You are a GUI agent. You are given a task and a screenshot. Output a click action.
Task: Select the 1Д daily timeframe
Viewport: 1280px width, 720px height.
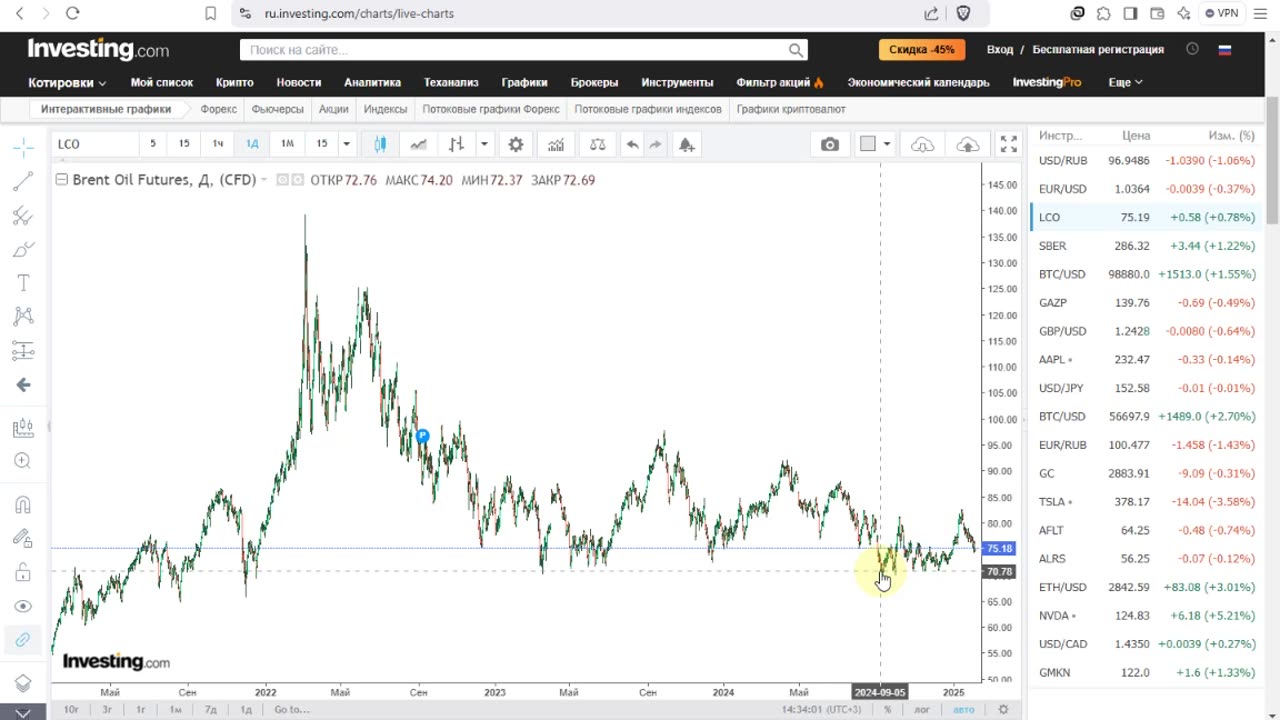pos(252,144)
